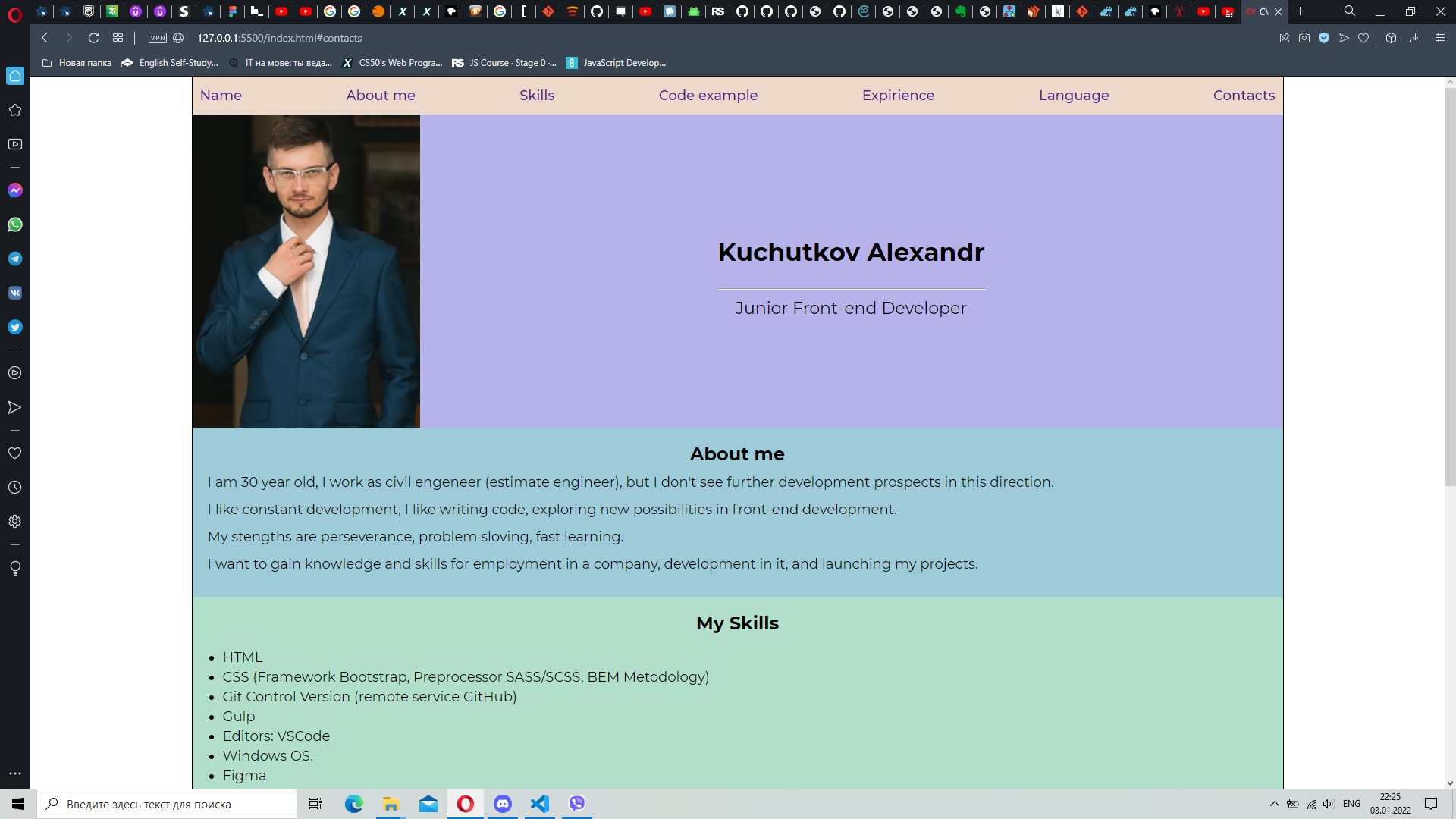The image size is (1456, 819).
Task: Open File Explorer from the taskbar
Action: [391, 804]
